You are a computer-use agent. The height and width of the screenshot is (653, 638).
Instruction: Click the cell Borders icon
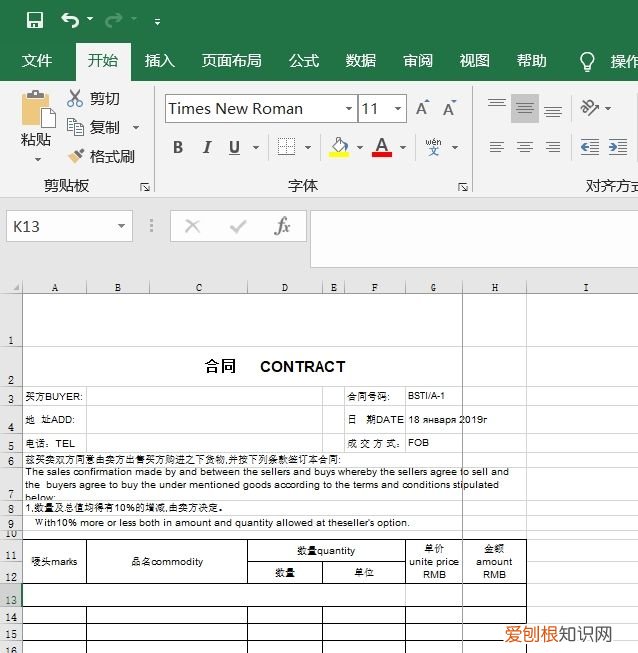coord(287,147)
